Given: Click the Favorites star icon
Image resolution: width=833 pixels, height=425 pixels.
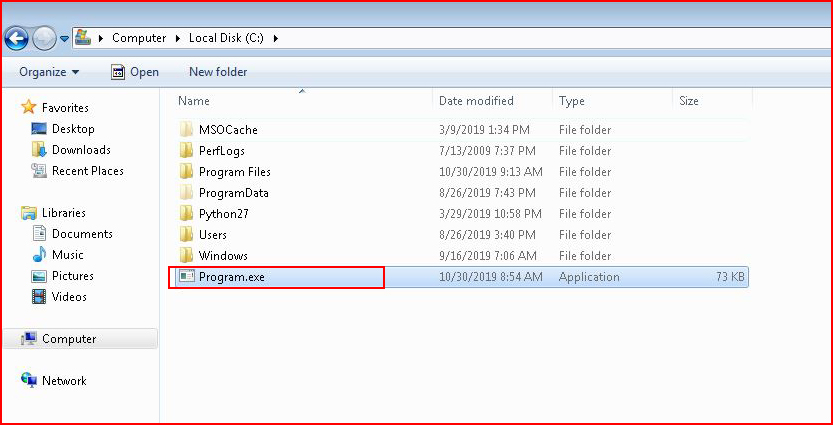Looking at the screenshot, I should (28, 107).
